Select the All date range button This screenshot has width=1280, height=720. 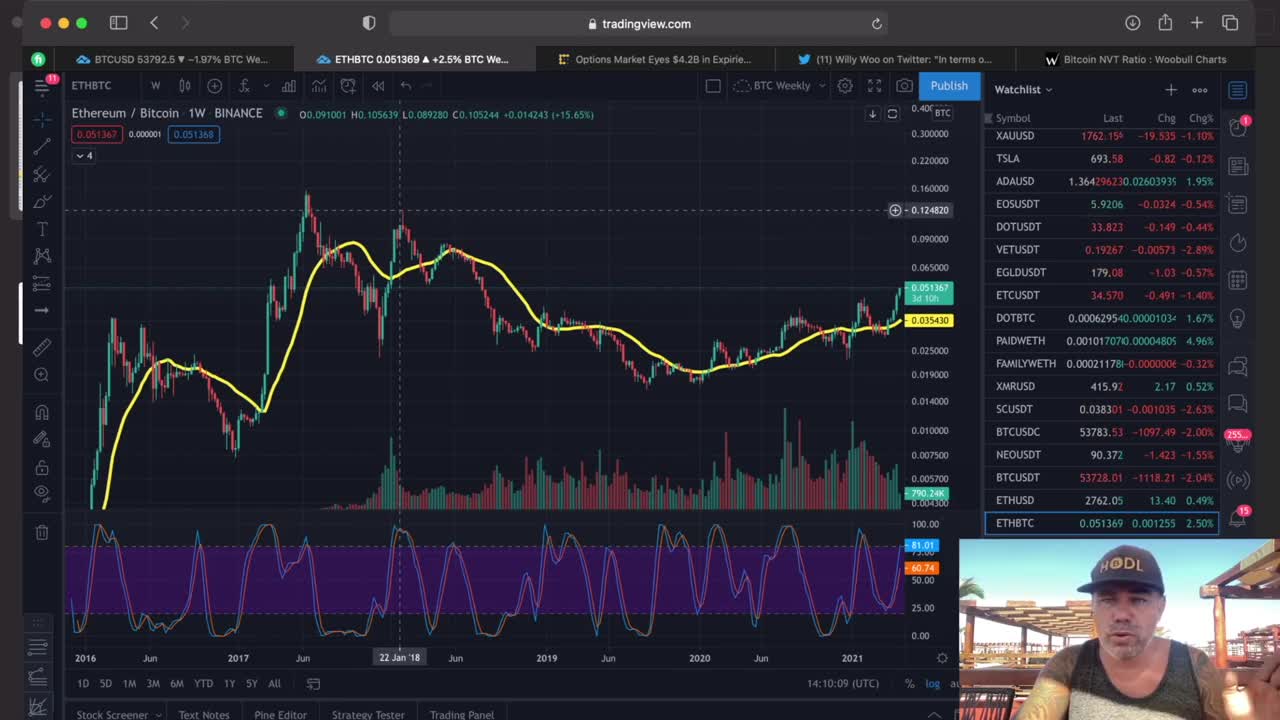(274, 684)
